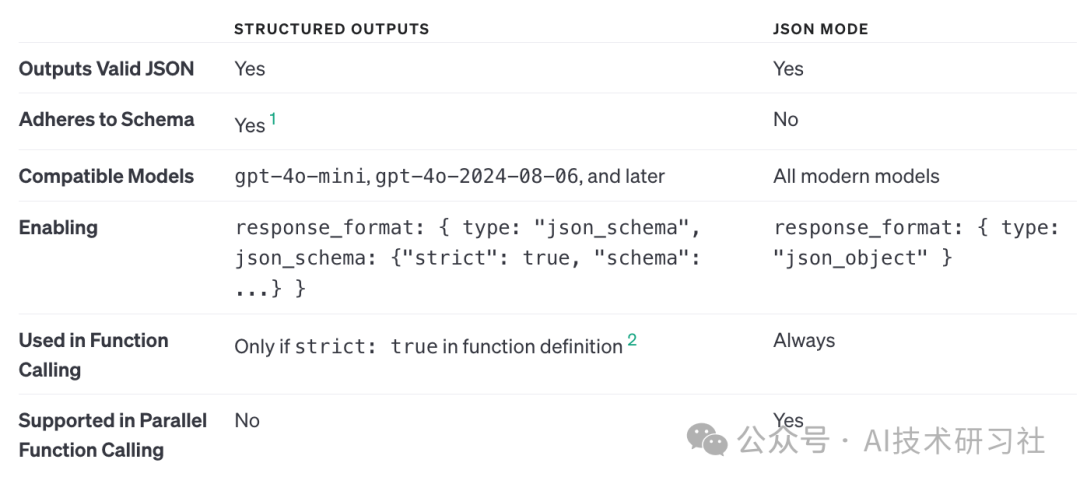Screen dimensions: 1080x484
Task: Select the Adheres to Schema row label
Action: 106,119
